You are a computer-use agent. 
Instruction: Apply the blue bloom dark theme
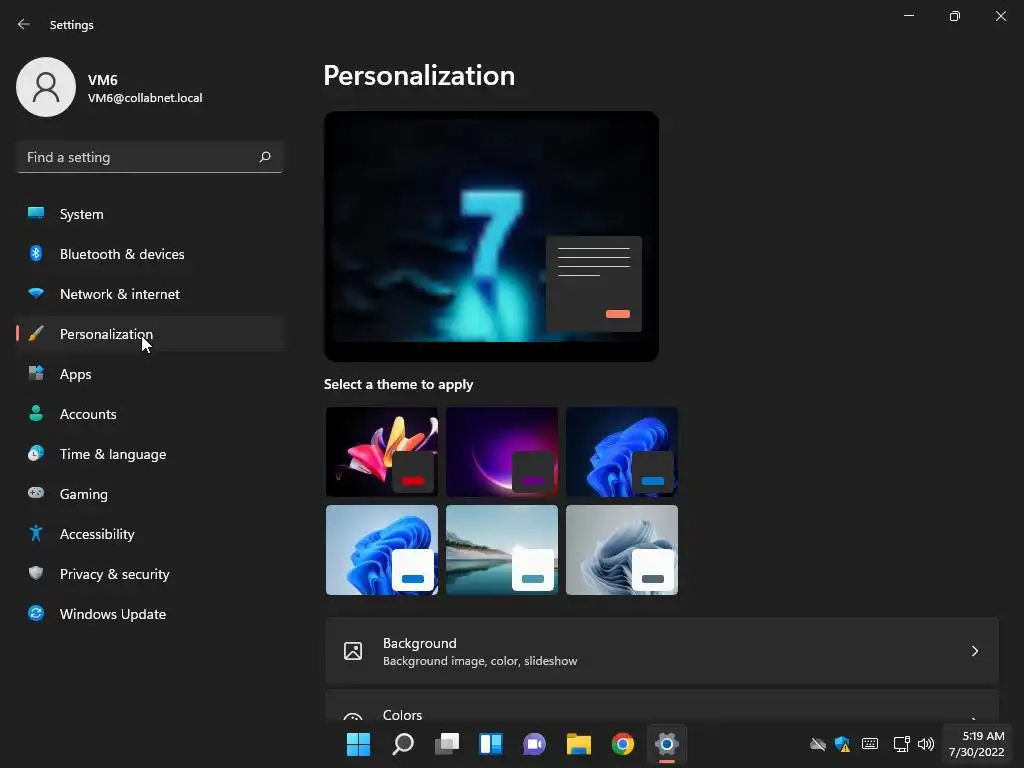[x=622, y=452]
